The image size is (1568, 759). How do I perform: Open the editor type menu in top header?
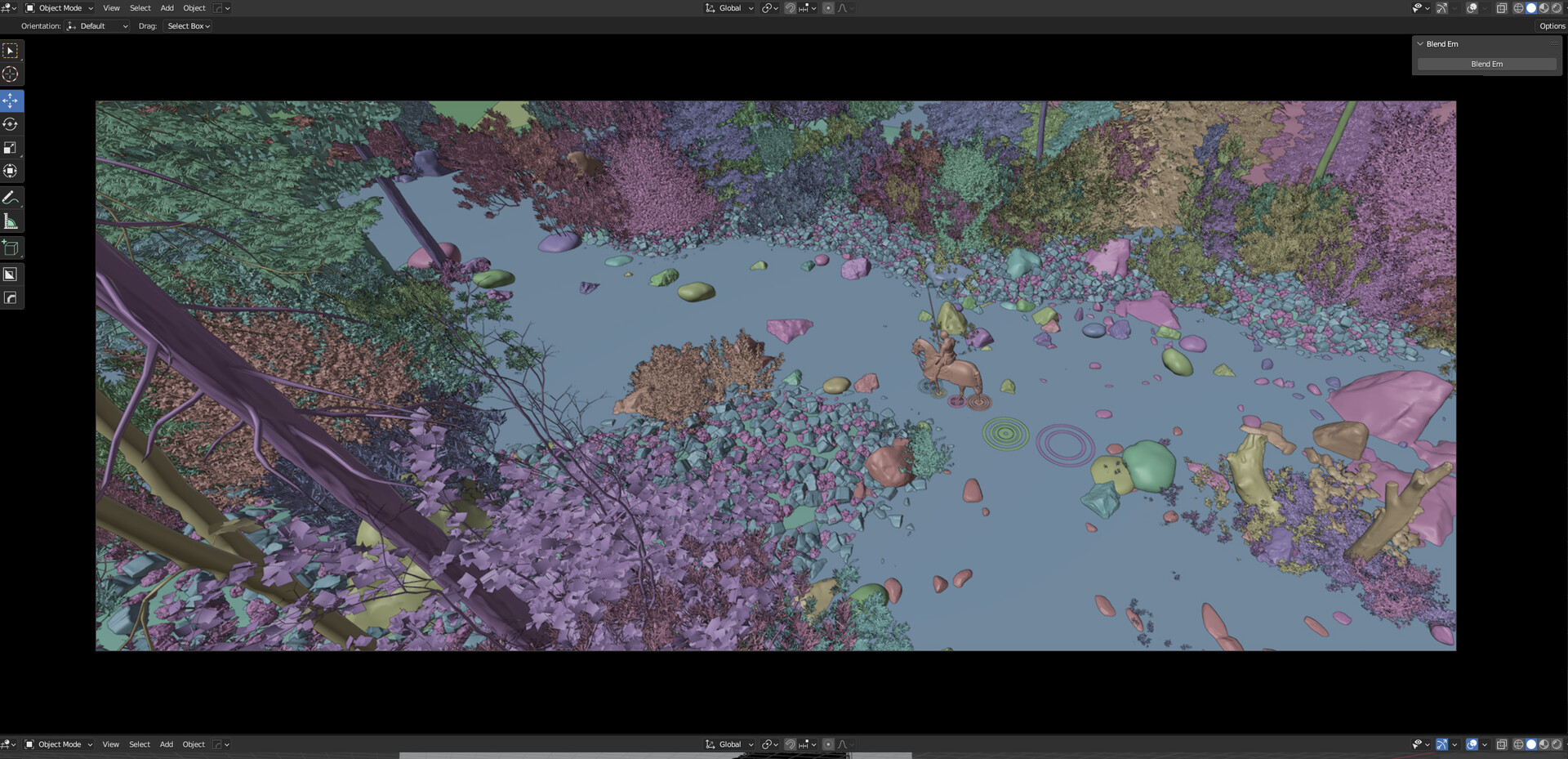pyautogui.click(x=9, y=8)
